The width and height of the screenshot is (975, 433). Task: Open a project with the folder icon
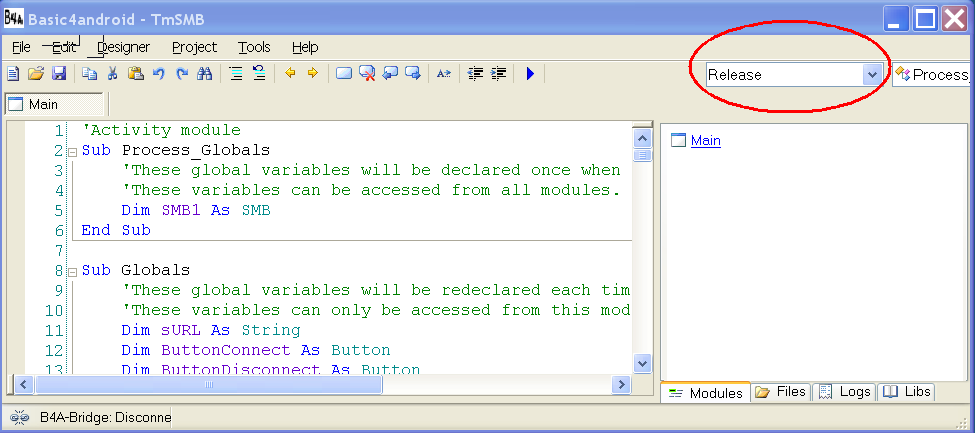(x=36, y=74)
